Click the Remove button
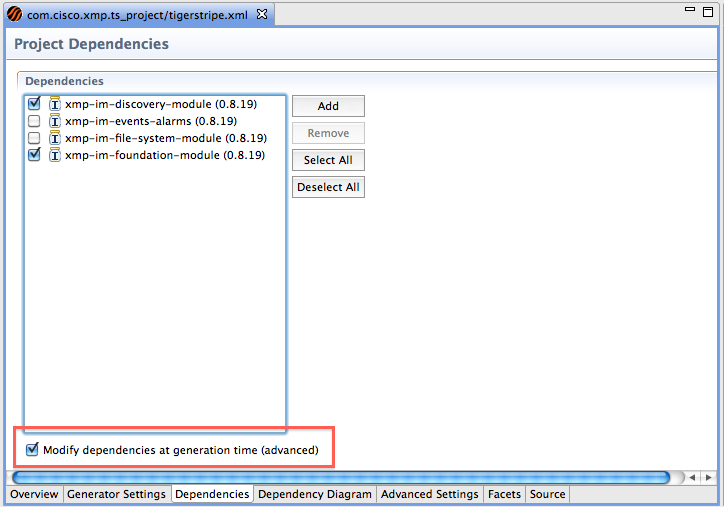The width and height of the screenshot is (724, 507). (328, 133)
